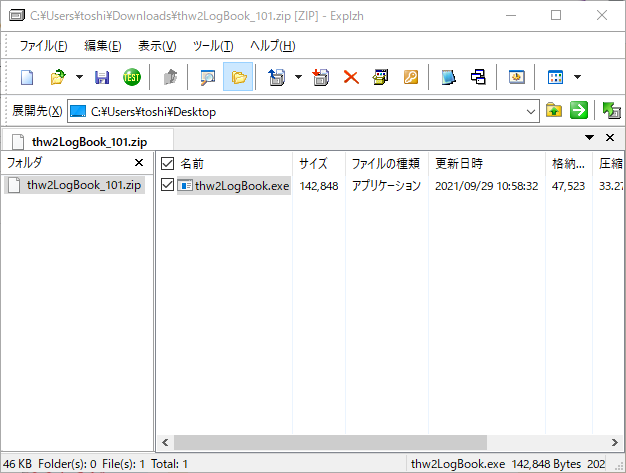
Task: Close the thw2LogBook_101.zip tab with X
Action: (610, 137)
